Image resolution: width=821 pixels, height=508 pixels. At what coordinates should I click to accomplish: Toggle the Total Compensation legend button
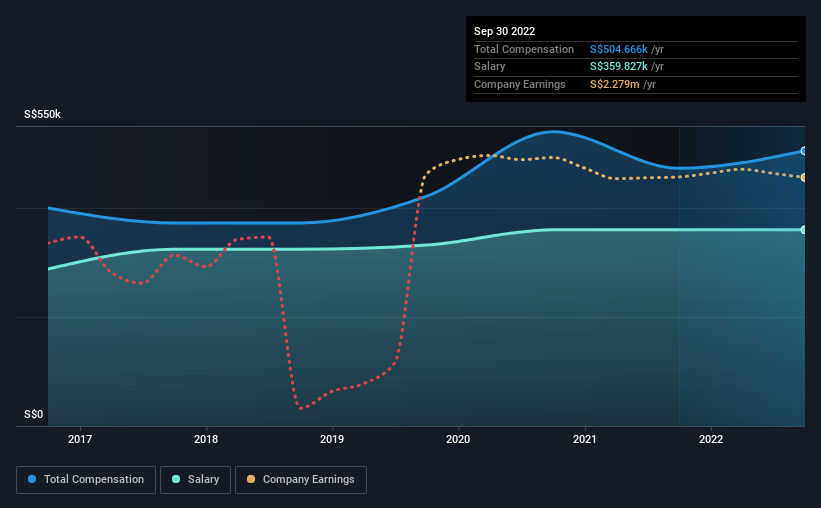tap(86, 480)
